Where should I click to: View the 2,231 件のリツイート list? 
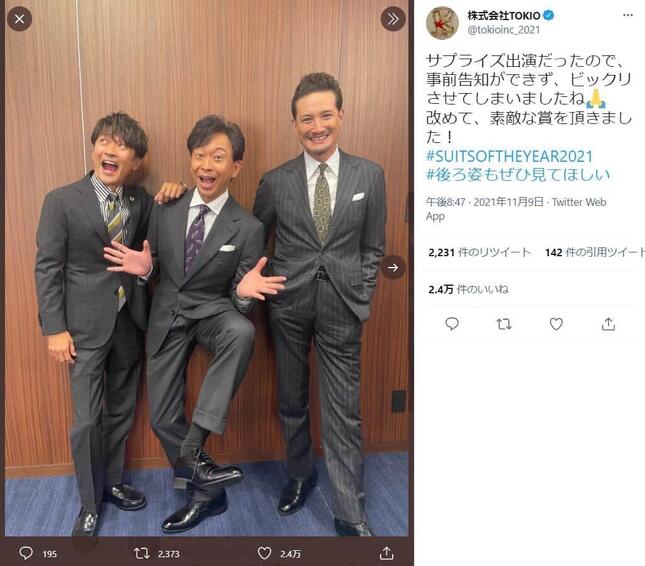point(480,252)
